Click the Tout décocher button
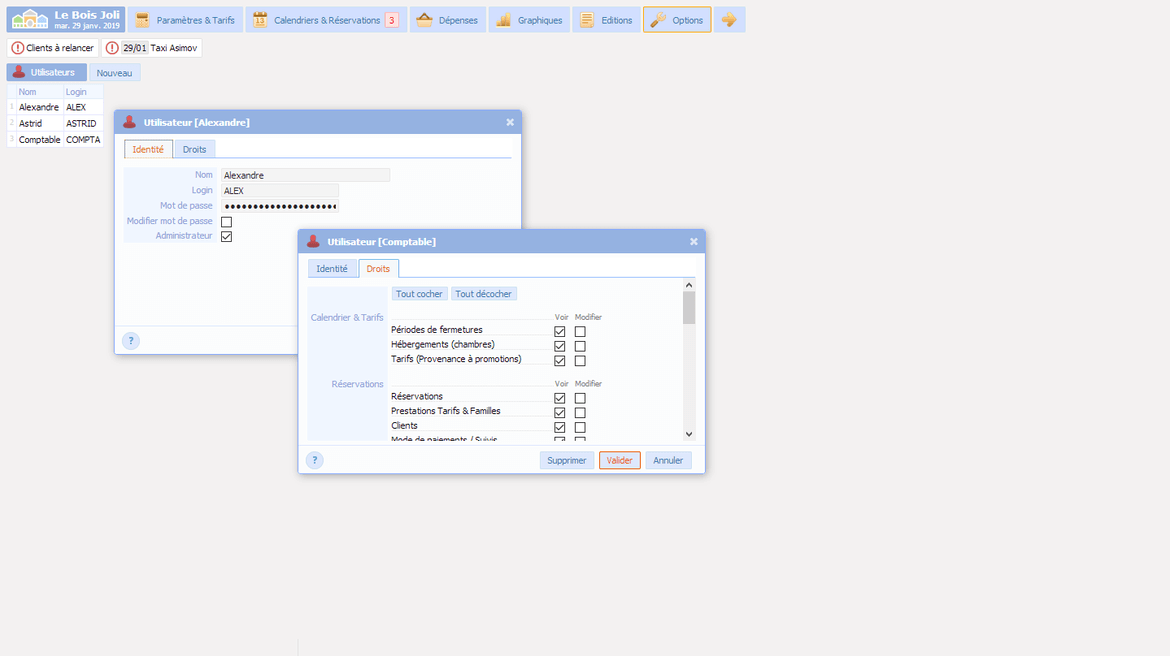 484,294
